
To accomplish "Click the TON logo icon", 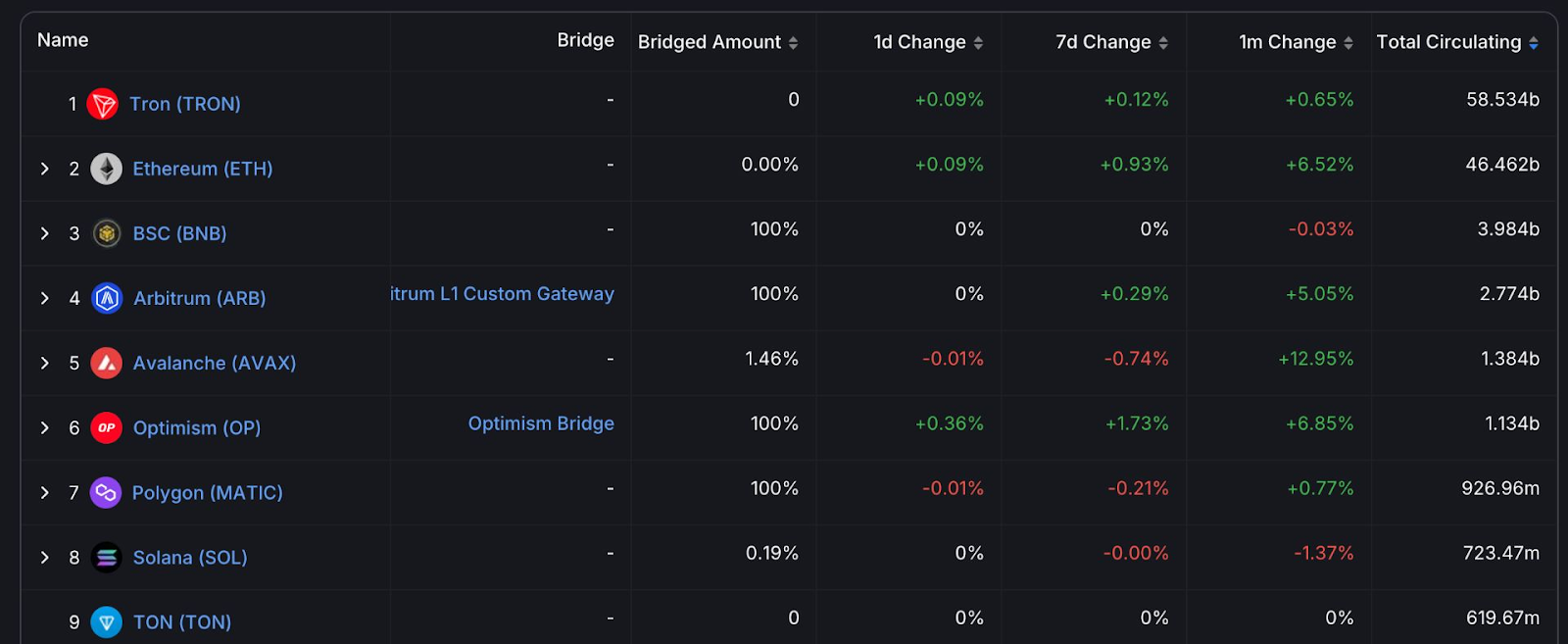I will [106, 621].
